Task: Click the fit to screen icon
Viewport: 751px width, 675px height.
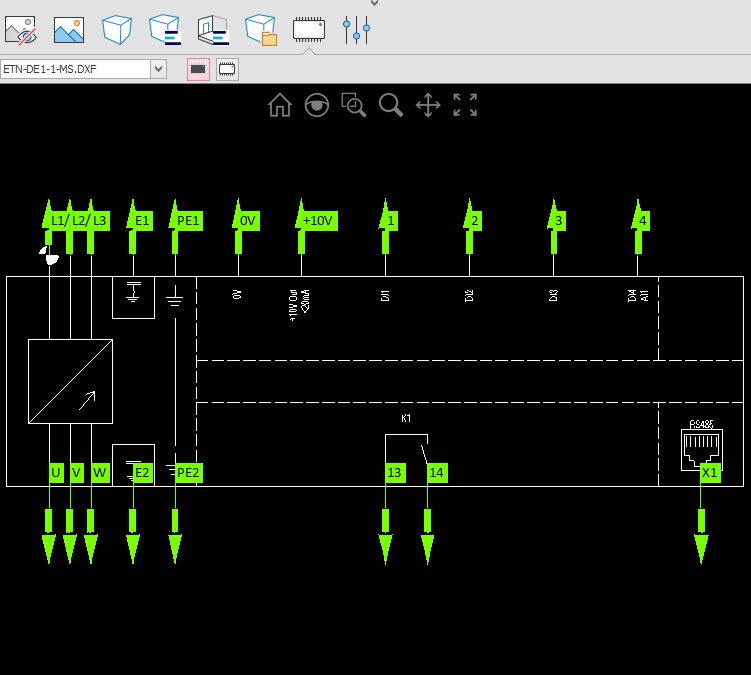Action: (465, 105)
